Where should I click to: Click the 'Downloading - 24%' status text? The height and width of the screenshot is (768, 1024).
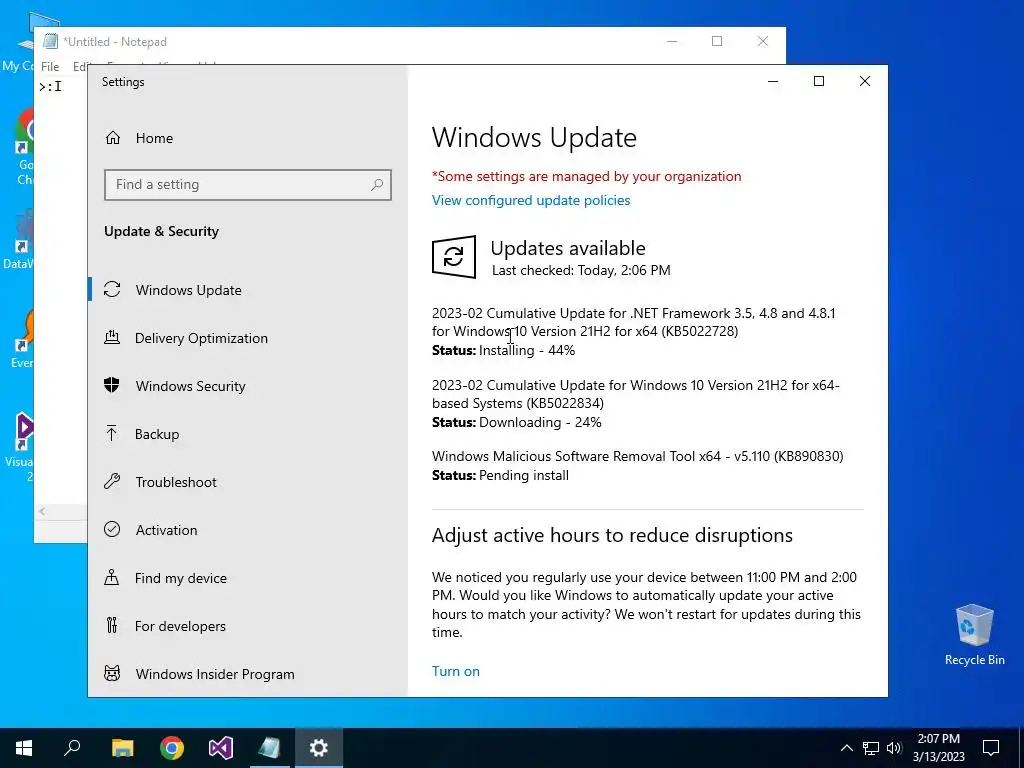(x=540, y=423)
